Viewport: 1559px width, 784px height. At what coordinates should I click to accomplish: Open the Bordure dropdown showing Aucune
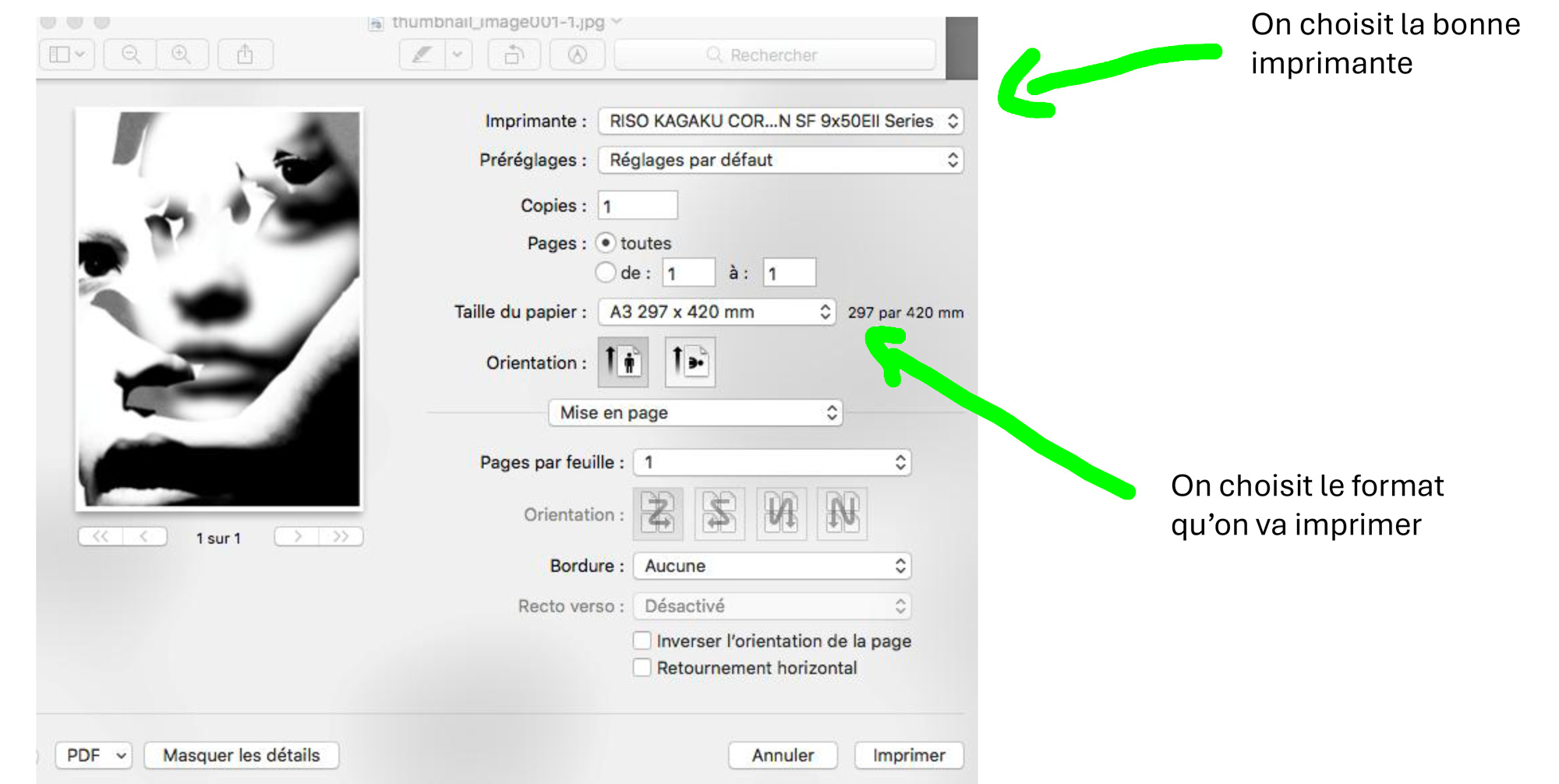pyautogui.click(x=772, y=566)
